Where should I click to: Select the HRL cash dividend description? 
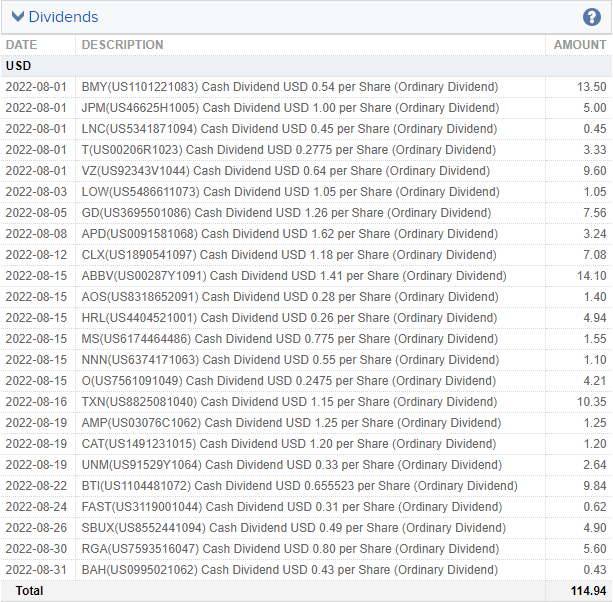(289, 318)
